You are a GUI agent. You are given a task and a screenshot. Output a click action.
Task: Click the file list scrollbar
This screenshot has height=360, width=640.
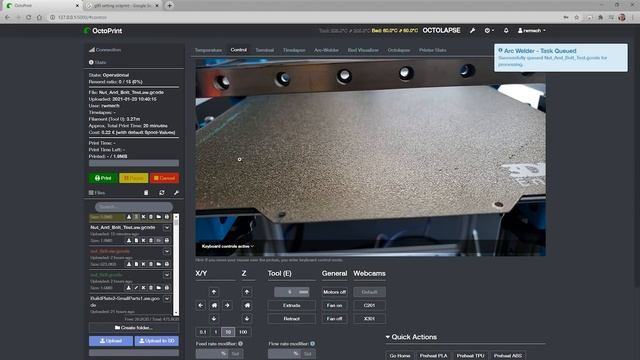coord(176,264)
